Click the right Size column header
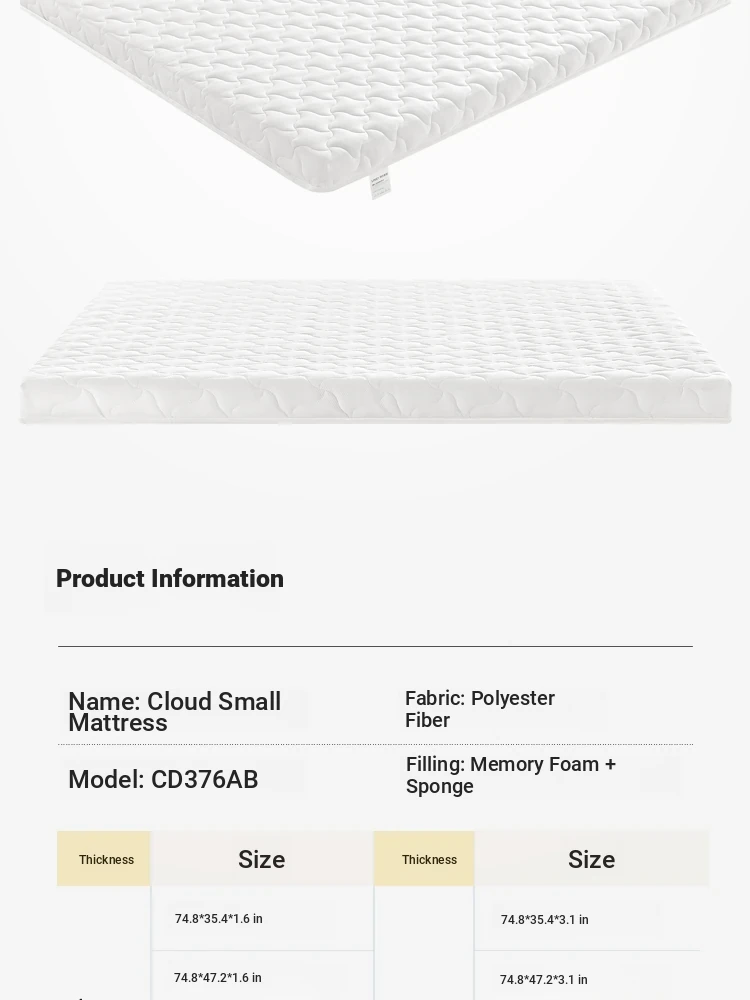Screen dimensions: 750x1000 [x=591, y=860]
